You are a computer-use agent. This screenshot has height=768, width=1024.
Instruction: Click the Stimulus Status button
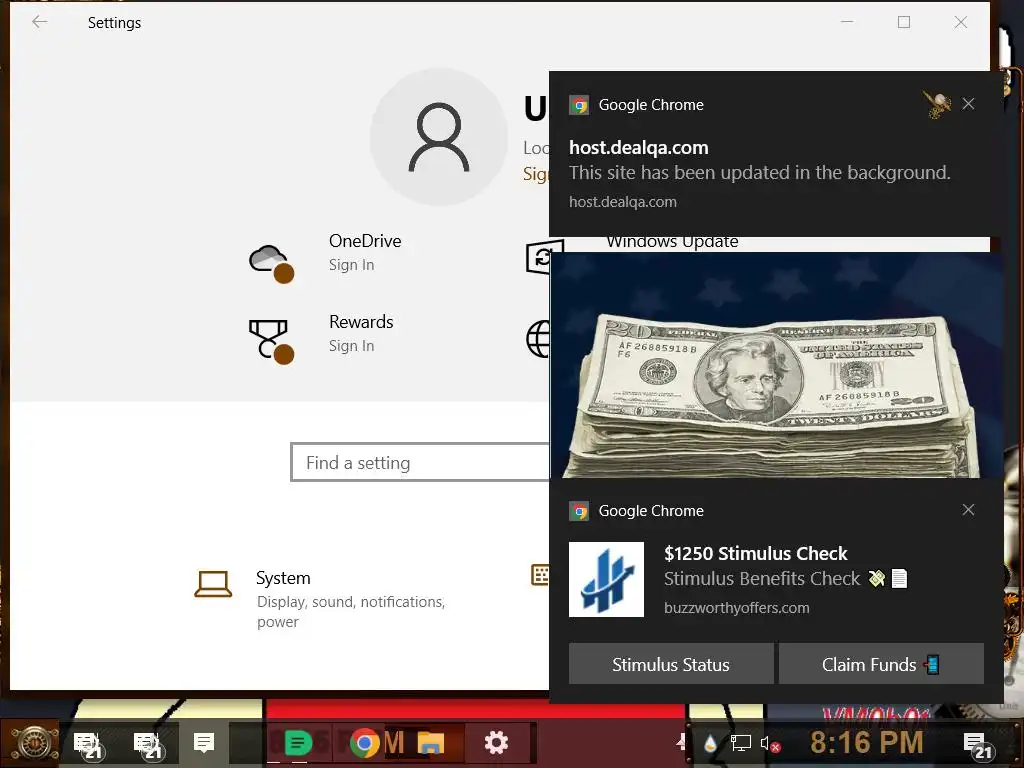671,664
